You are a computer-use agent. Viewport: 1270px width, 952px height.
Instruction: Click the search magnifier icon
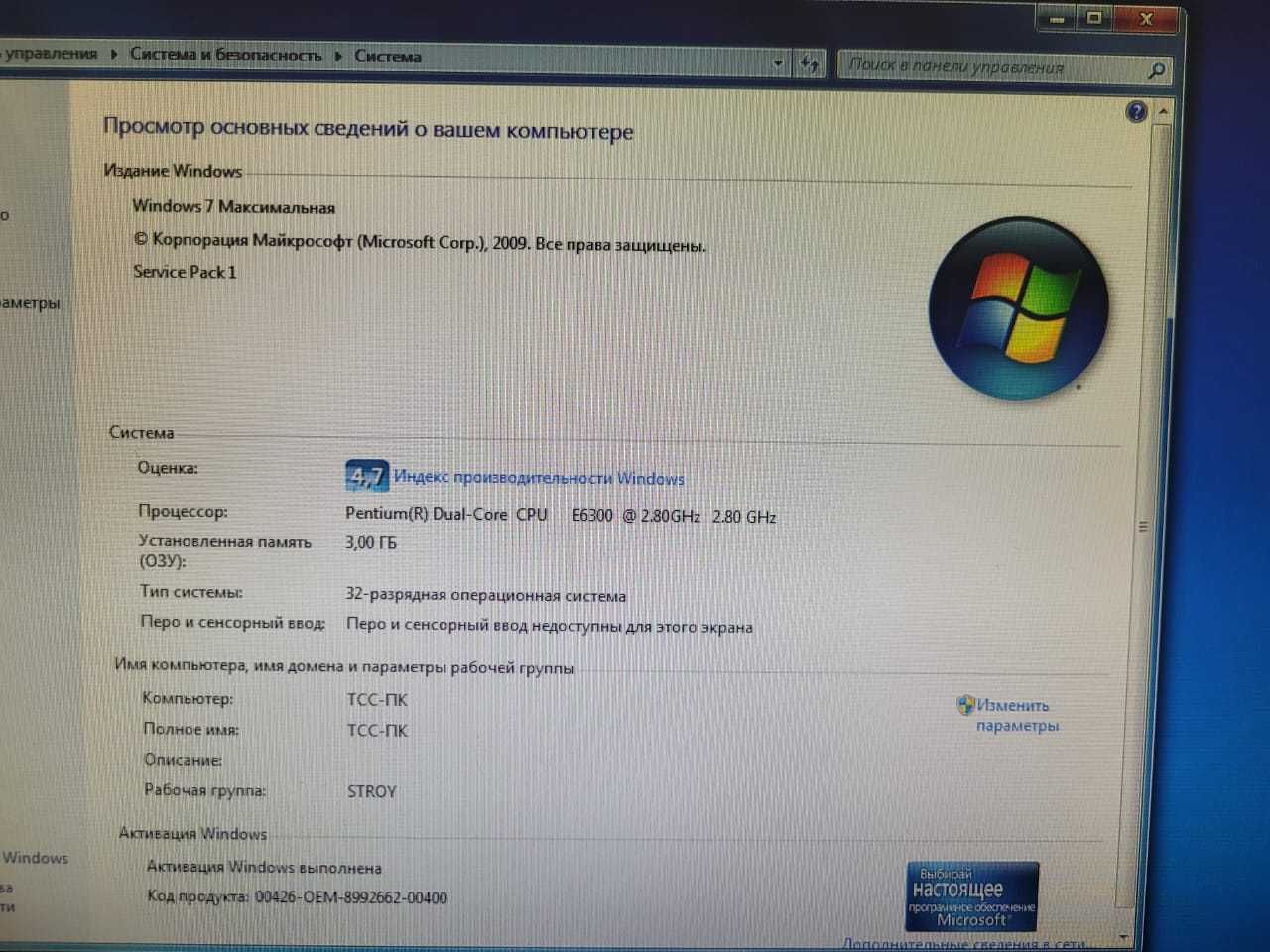click(x=1156, y=70)
